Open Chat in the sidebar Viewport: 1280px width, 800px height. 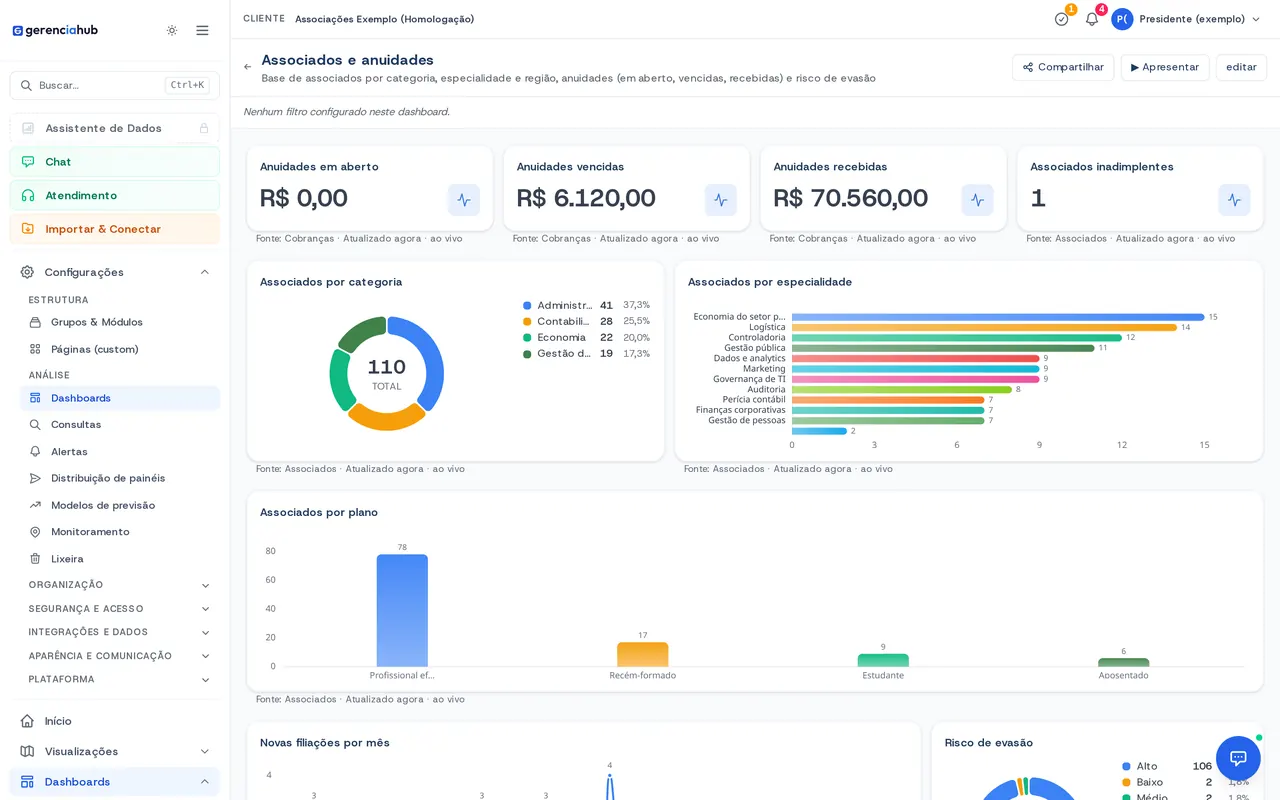115,162
